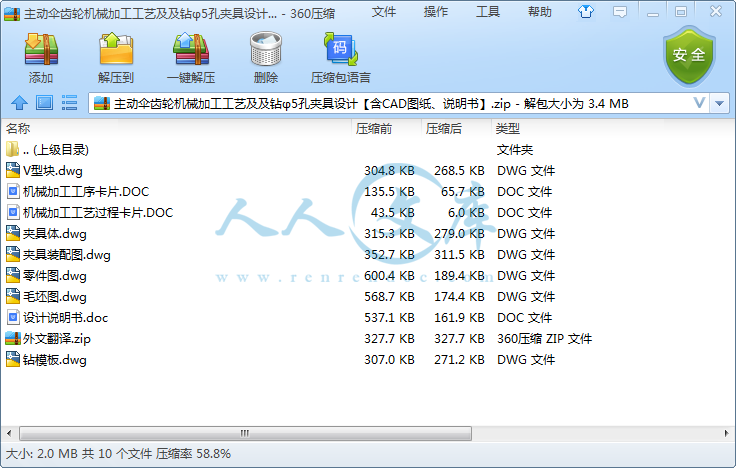Select the 设计说明书.doc file icon
The width and height of the screenshot is (736, 468).
(x=13, y=318)
